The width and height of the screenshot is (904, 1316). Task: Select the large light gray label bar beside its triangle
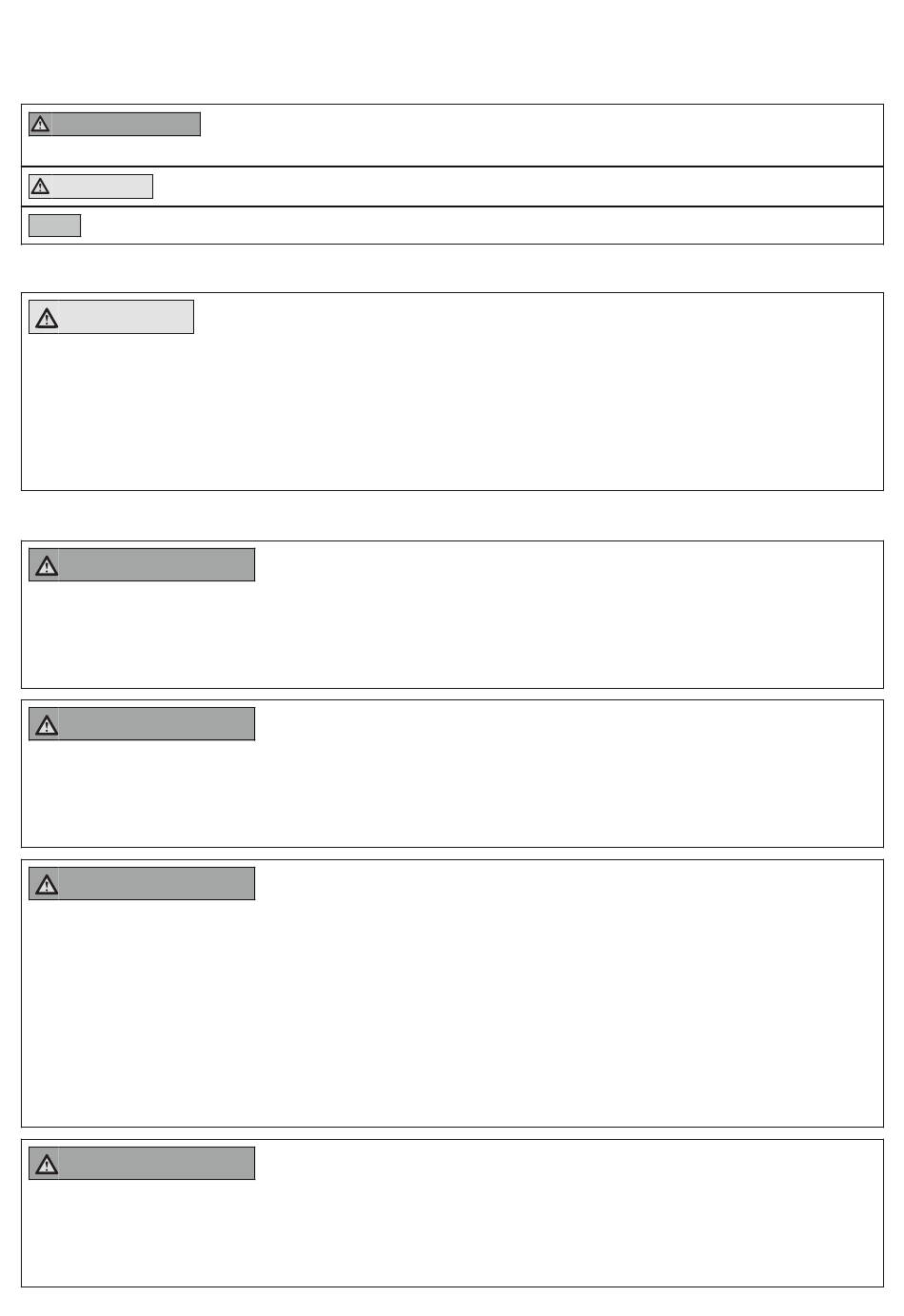point(127,317)
